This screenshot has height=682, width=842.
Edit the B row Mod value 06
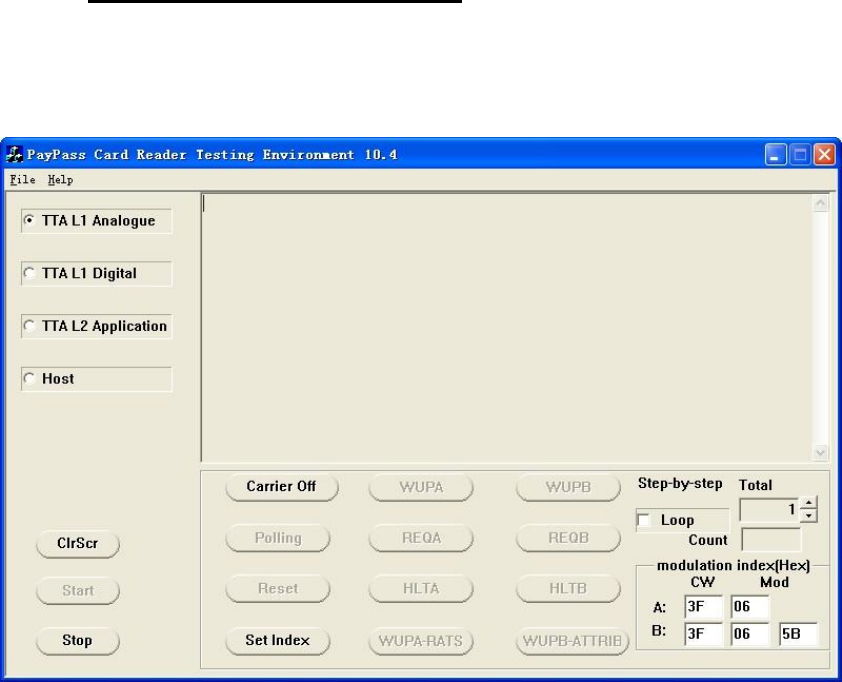click(750, 634)
